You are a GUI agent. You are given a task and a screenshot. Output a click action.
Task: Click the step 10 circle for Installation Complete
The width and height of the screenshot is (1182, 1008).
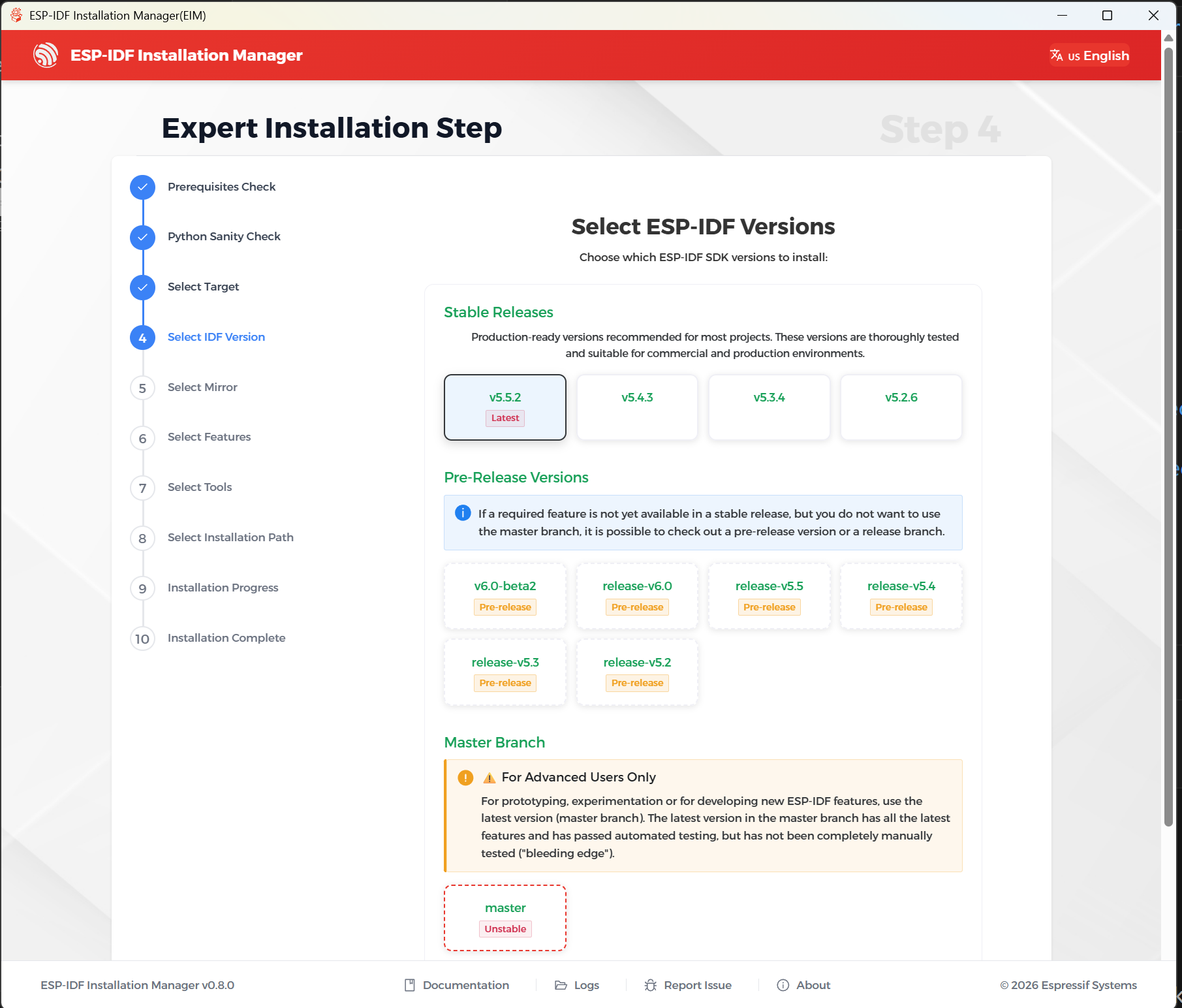pyautogui.click(x=142, y=639)
